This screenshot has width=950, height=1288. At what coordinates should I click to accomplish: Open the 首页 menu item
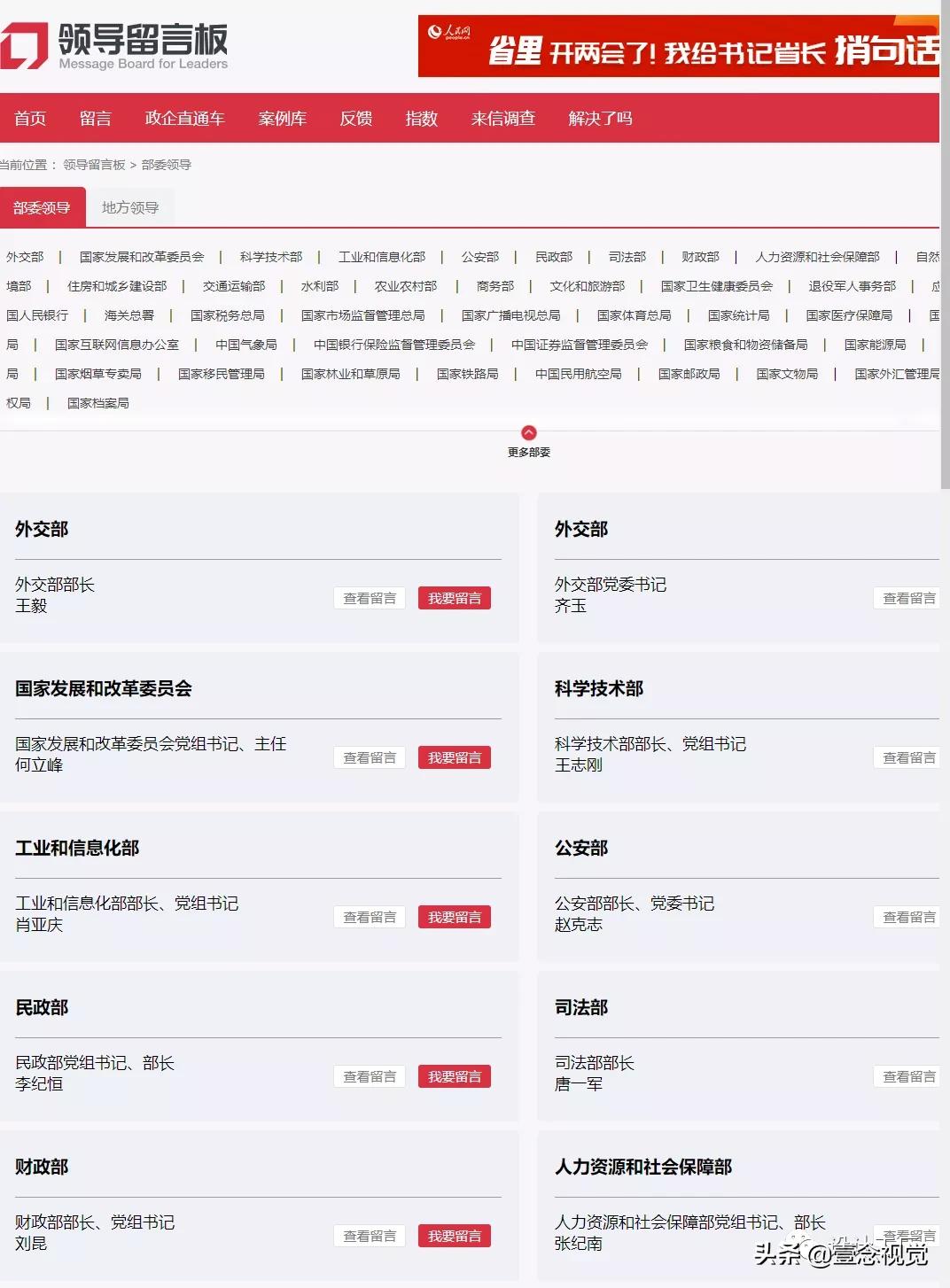29,119
